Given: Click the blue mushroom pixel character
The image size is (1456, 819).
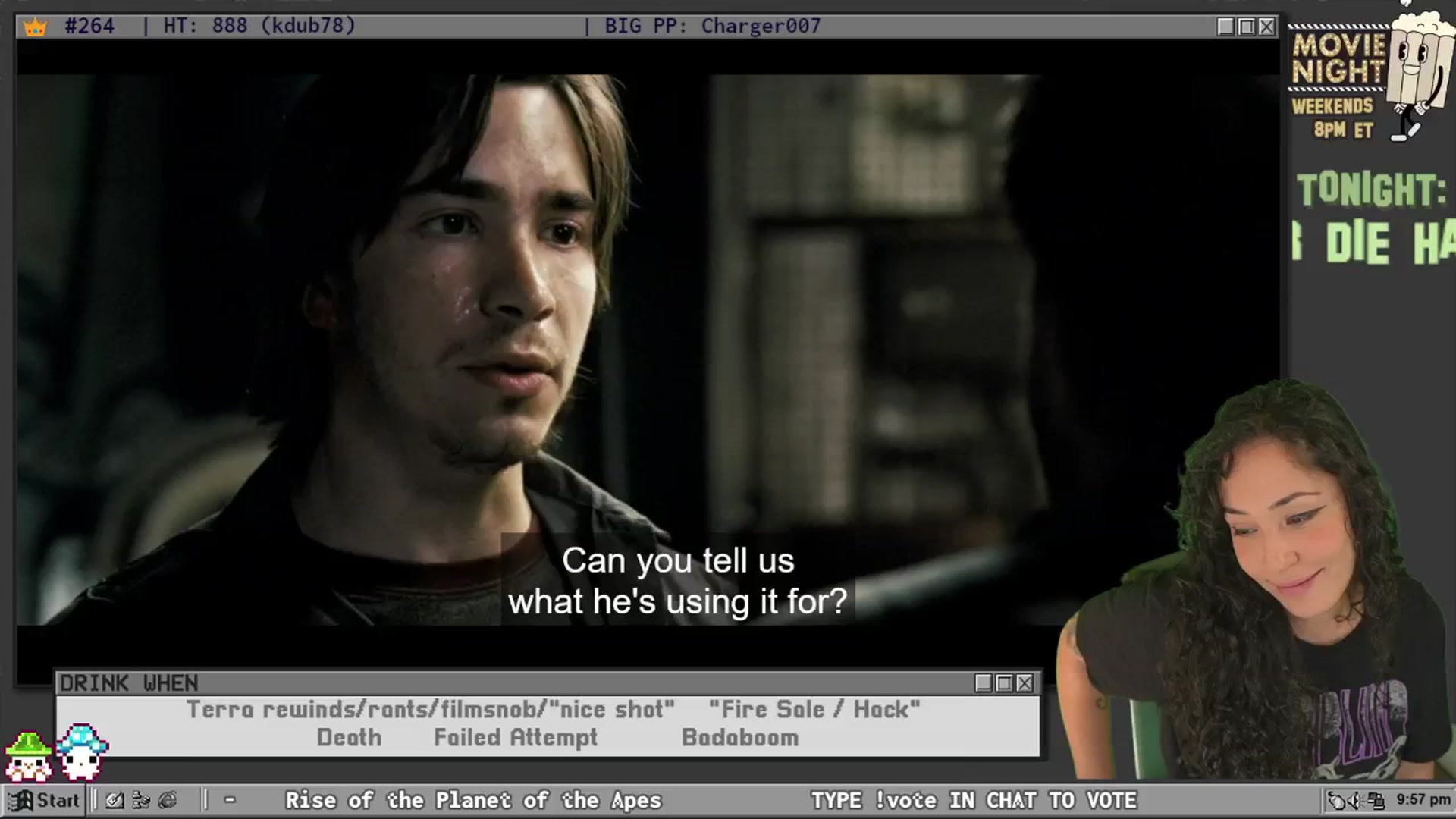Looking at the screenshot, I should (82, 751).
